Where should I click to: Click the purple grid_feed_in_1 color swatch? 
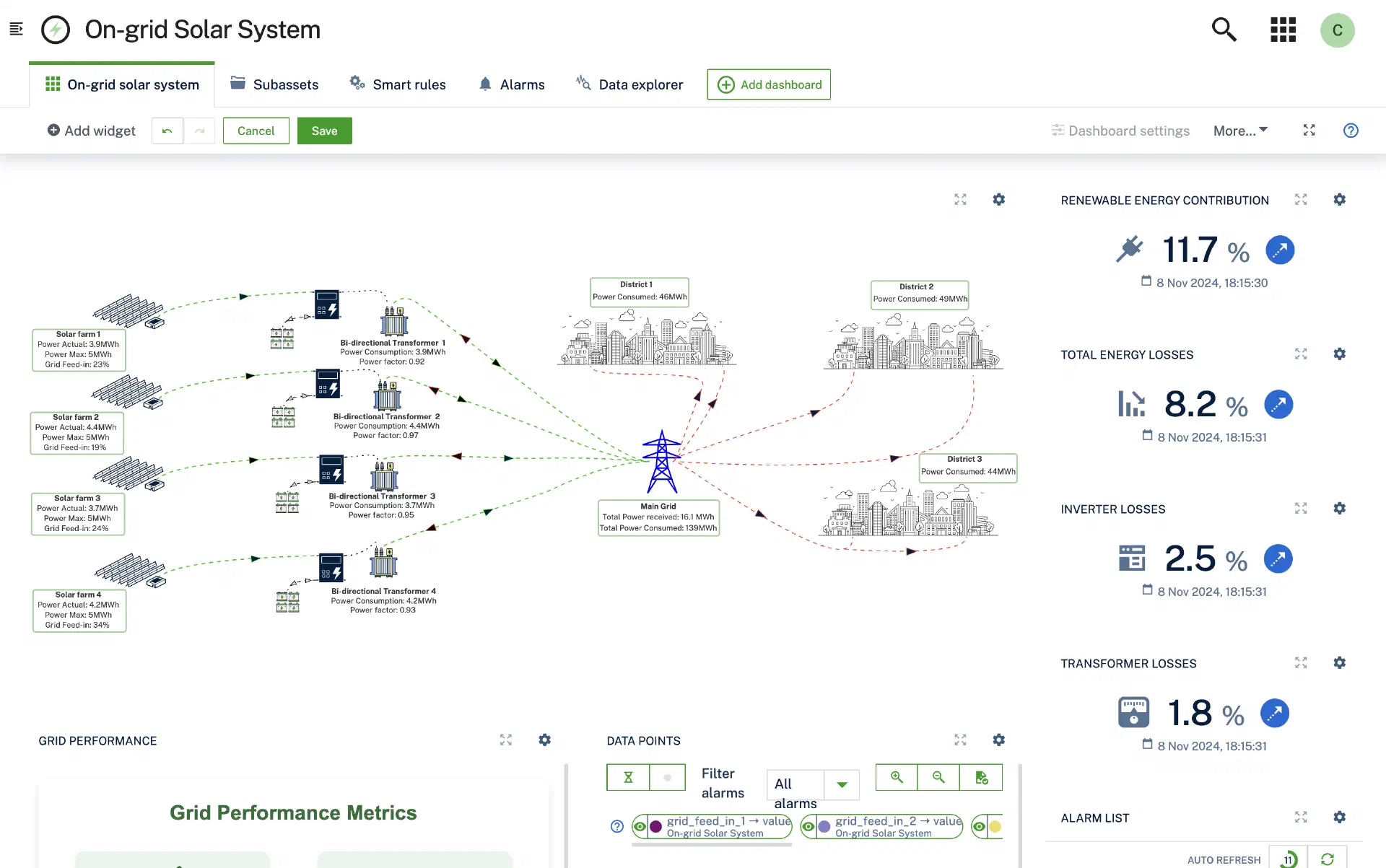coord(655,827)
